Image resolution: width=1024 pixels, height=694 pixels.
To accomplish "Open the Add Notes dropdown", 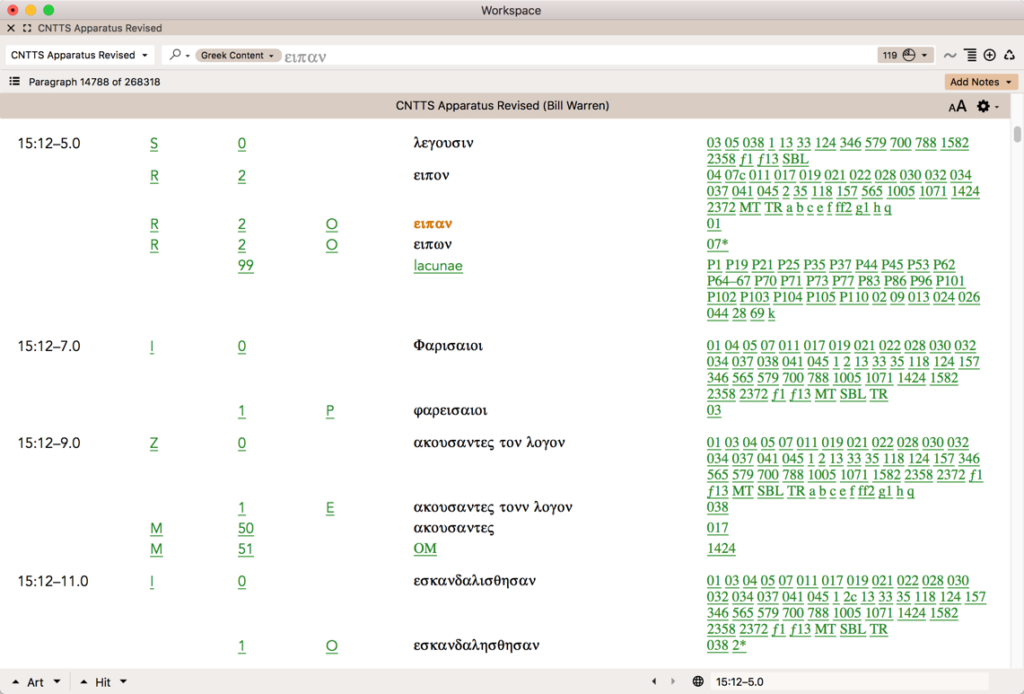I will pyautogui.click(x=980, y=82).
